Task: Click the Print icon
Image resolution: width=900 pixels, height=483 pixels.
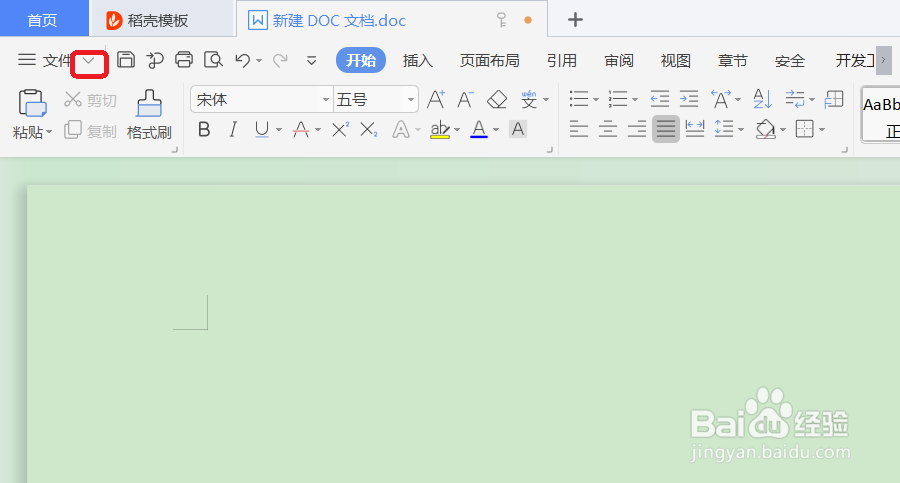Action: pos(184,60)
